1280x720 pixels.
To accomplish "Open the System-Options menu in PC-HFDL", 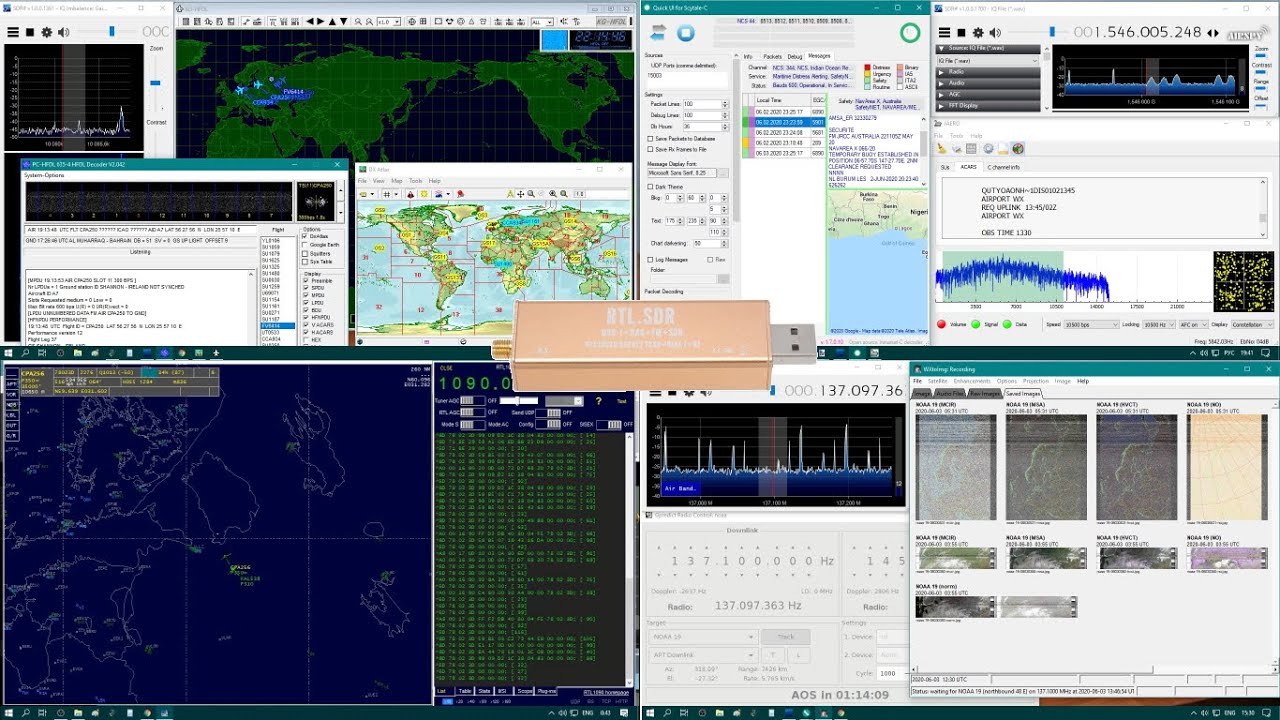I will tap(44, 175).
